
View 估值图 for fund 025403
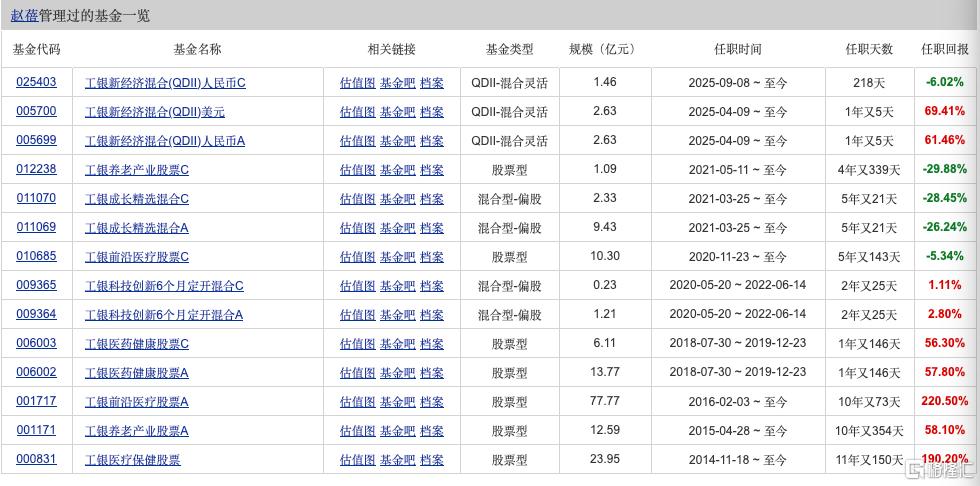[358, 82]
